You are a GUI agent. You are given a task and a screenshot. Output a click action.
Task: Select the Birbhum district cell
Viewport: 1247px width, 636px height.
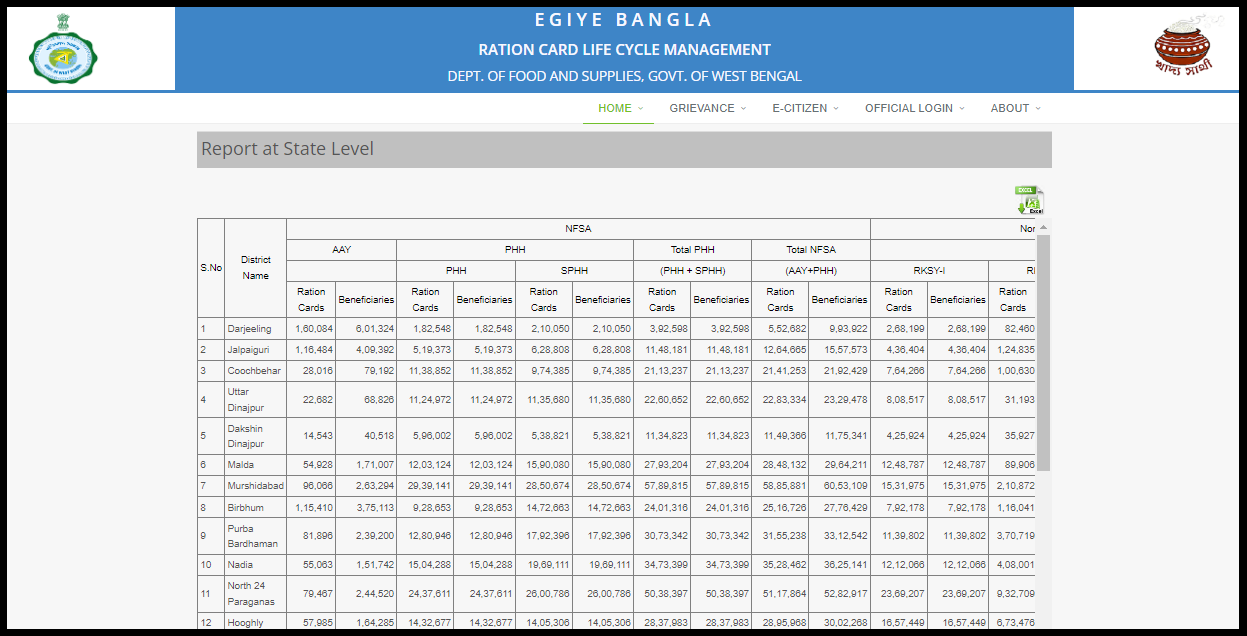255,507
